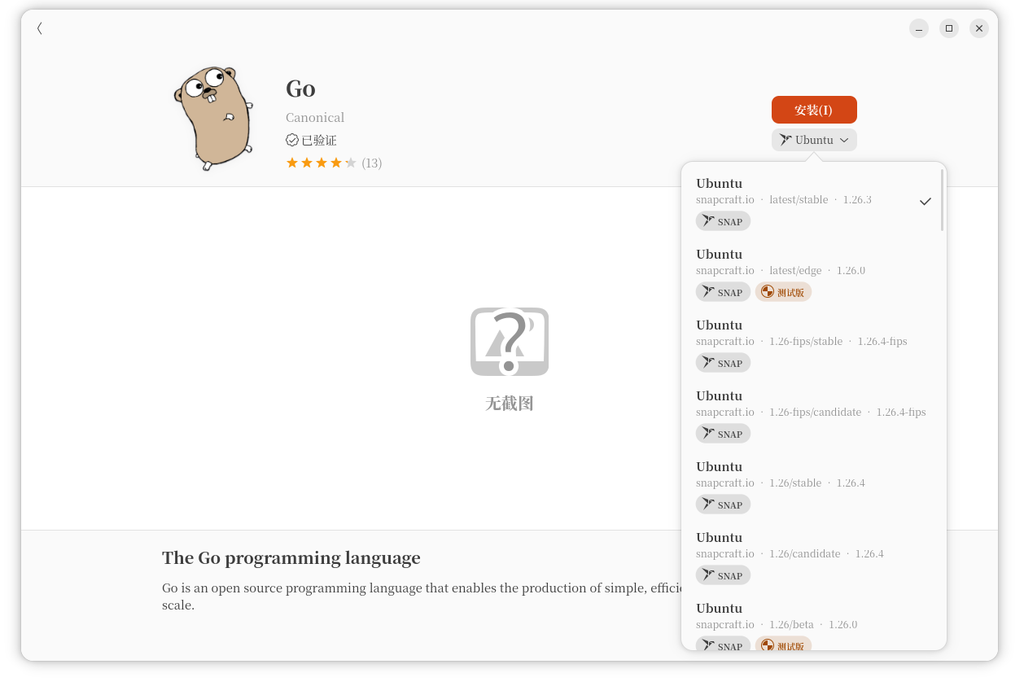1024x681 pixels.
Task: Choose the 1.26-fips/candidate channel entry
Action: click(814, 415)
